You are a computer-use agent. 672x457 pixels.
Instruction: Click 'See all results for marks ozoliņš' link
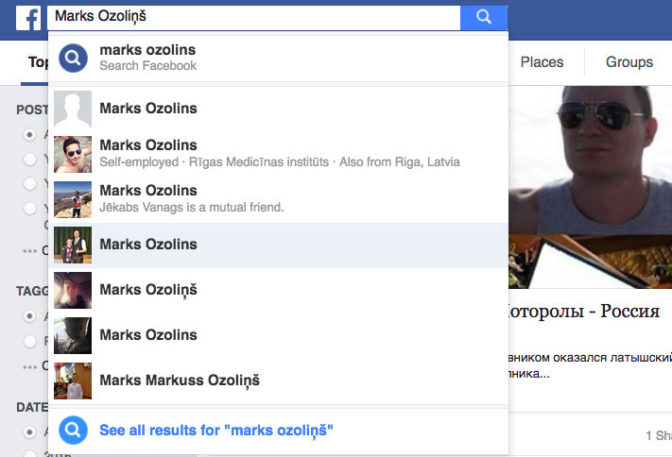pyautogui.click(x=216, y=430)
